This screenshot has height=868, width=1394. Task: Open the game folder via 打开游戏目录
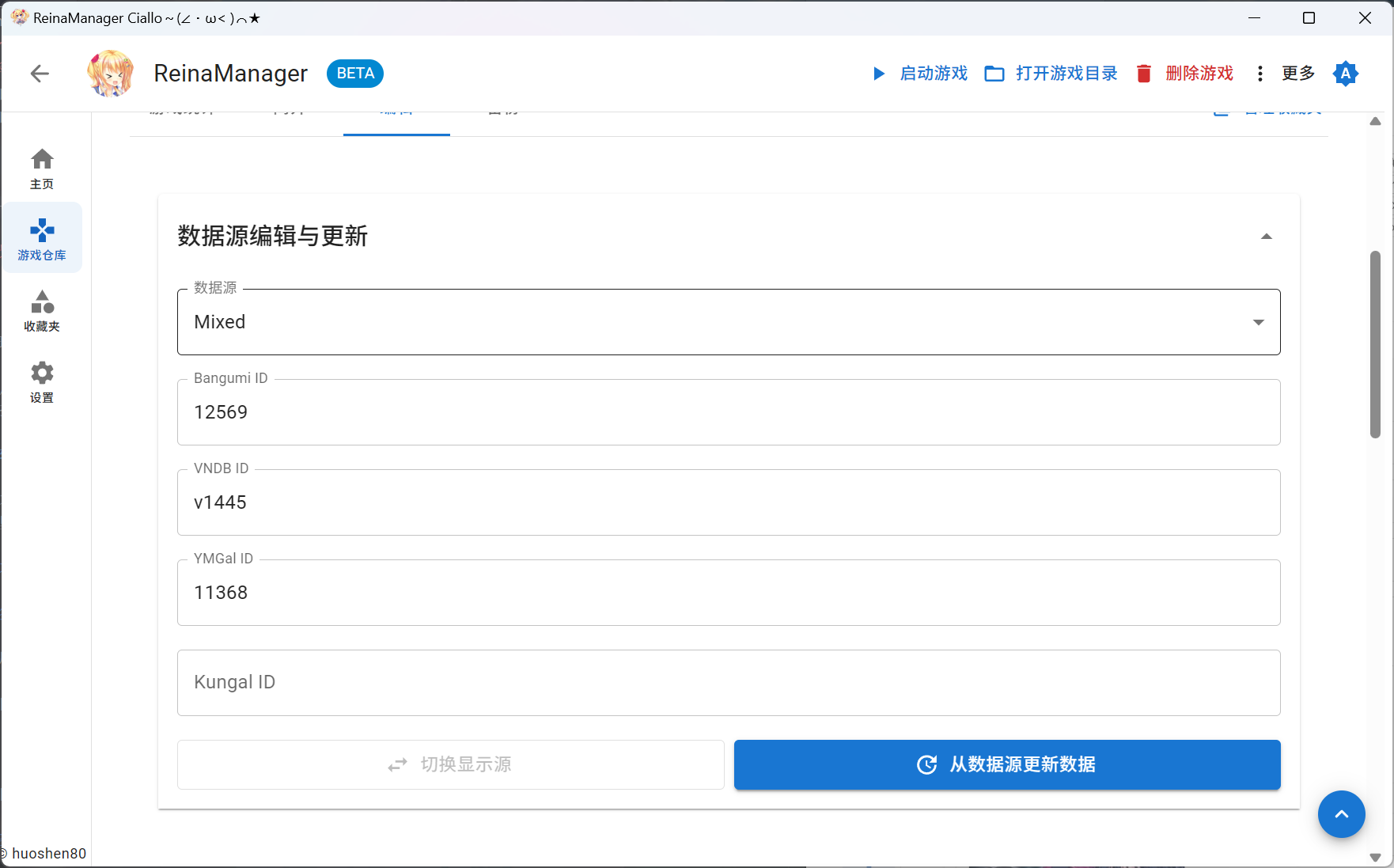(1051, 74)
